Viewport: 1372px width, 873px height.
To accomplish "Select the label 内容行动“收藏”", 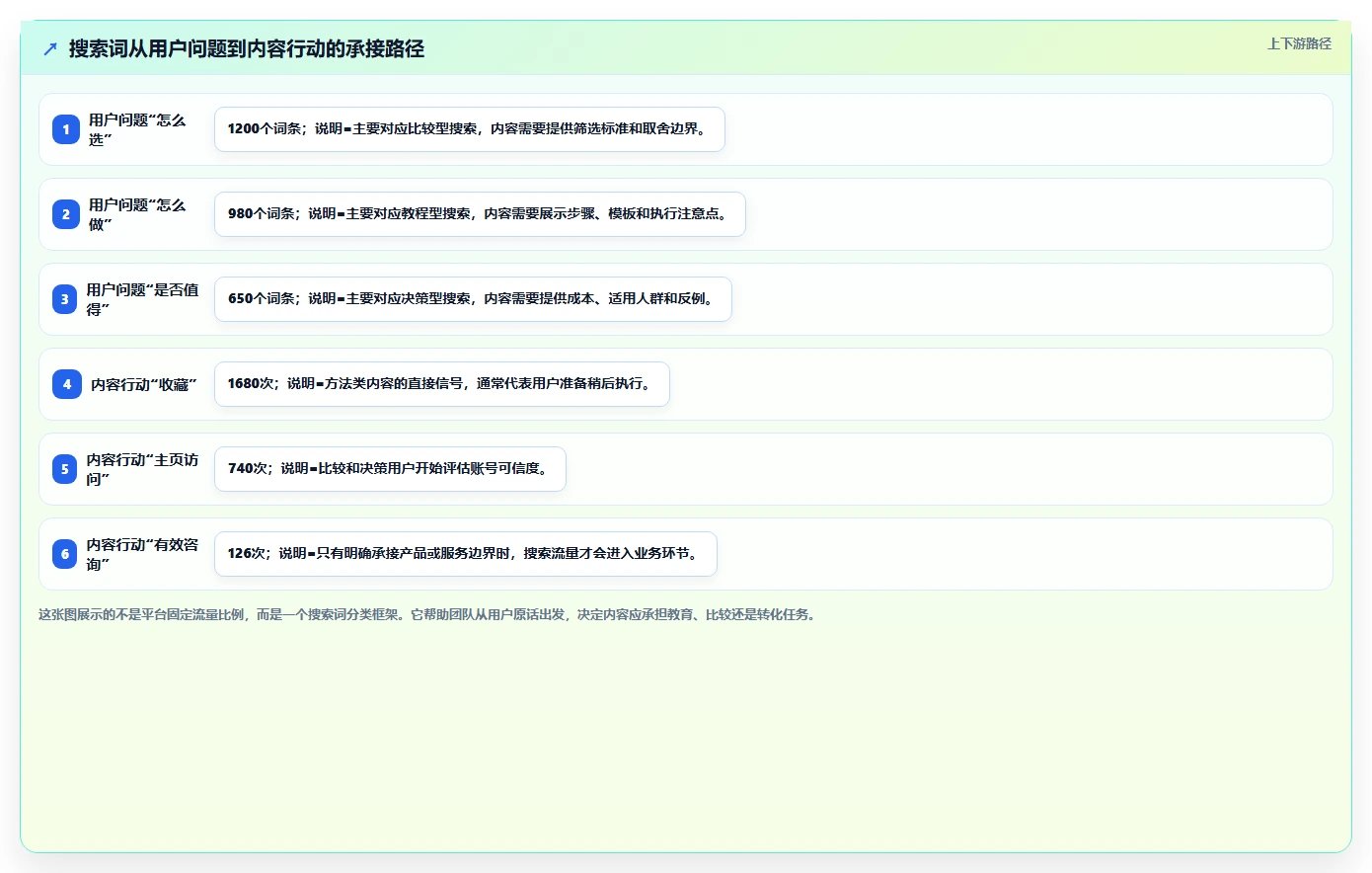I will point(144,384).
